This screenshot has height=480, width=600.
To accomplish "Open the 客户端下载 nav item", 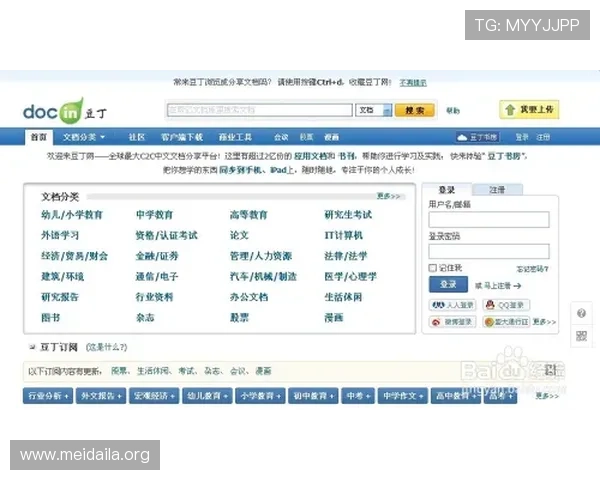I will (182, 137).
